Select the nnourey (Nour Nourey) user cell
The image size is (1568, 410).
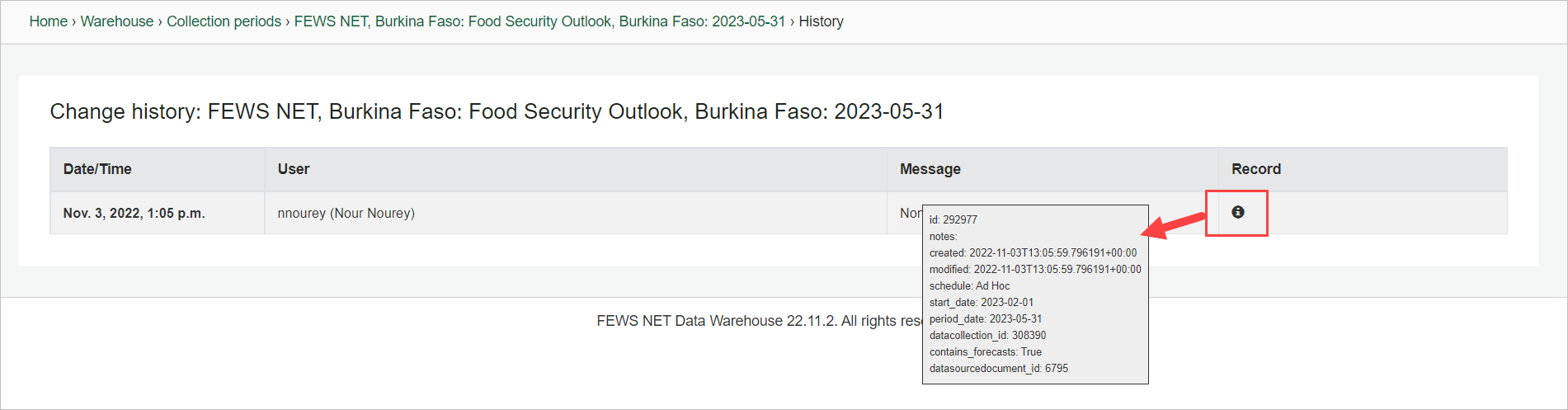(346, 214)
